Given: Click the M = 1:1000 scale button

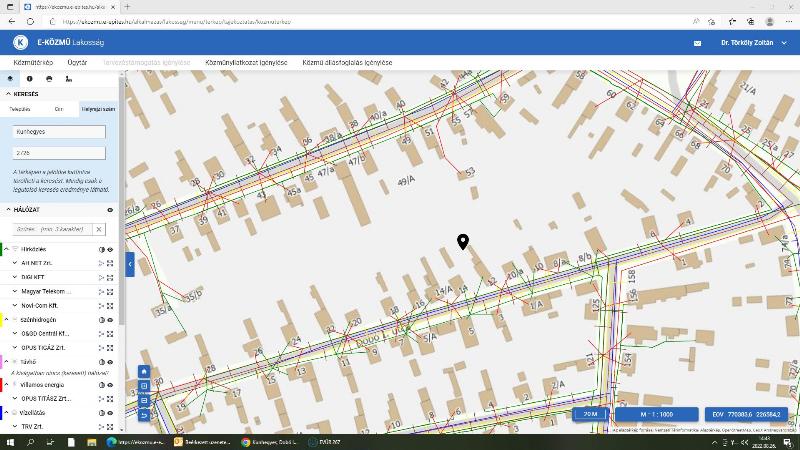Looking at the screenshot, I should pos(657,414).
